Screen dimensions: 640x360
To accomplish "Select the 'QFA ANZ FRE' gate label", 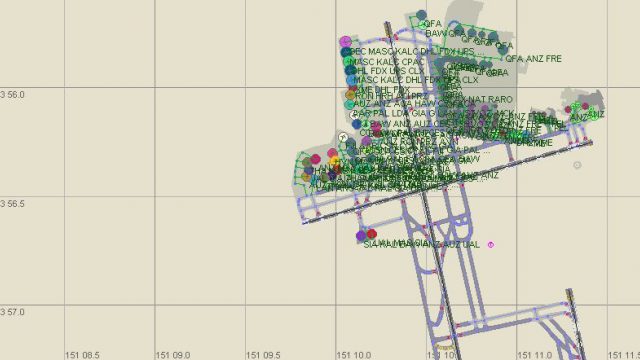I will point(533,59).
